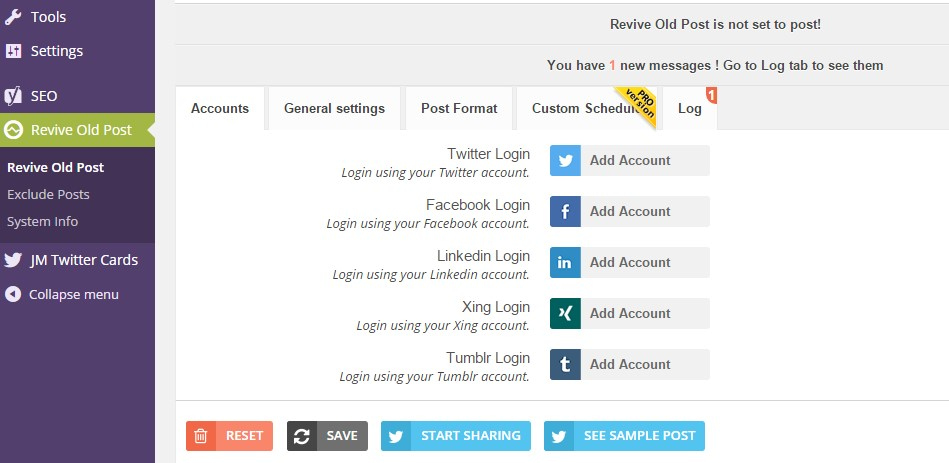Open Exclude Posts in the sidebar submenu
The image size is (949, 463).
(x=48, y=194)
